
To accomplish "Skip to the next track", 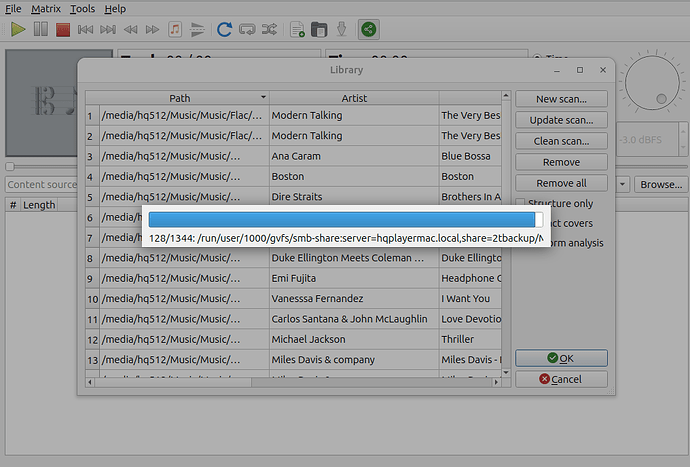I will 108,29.
